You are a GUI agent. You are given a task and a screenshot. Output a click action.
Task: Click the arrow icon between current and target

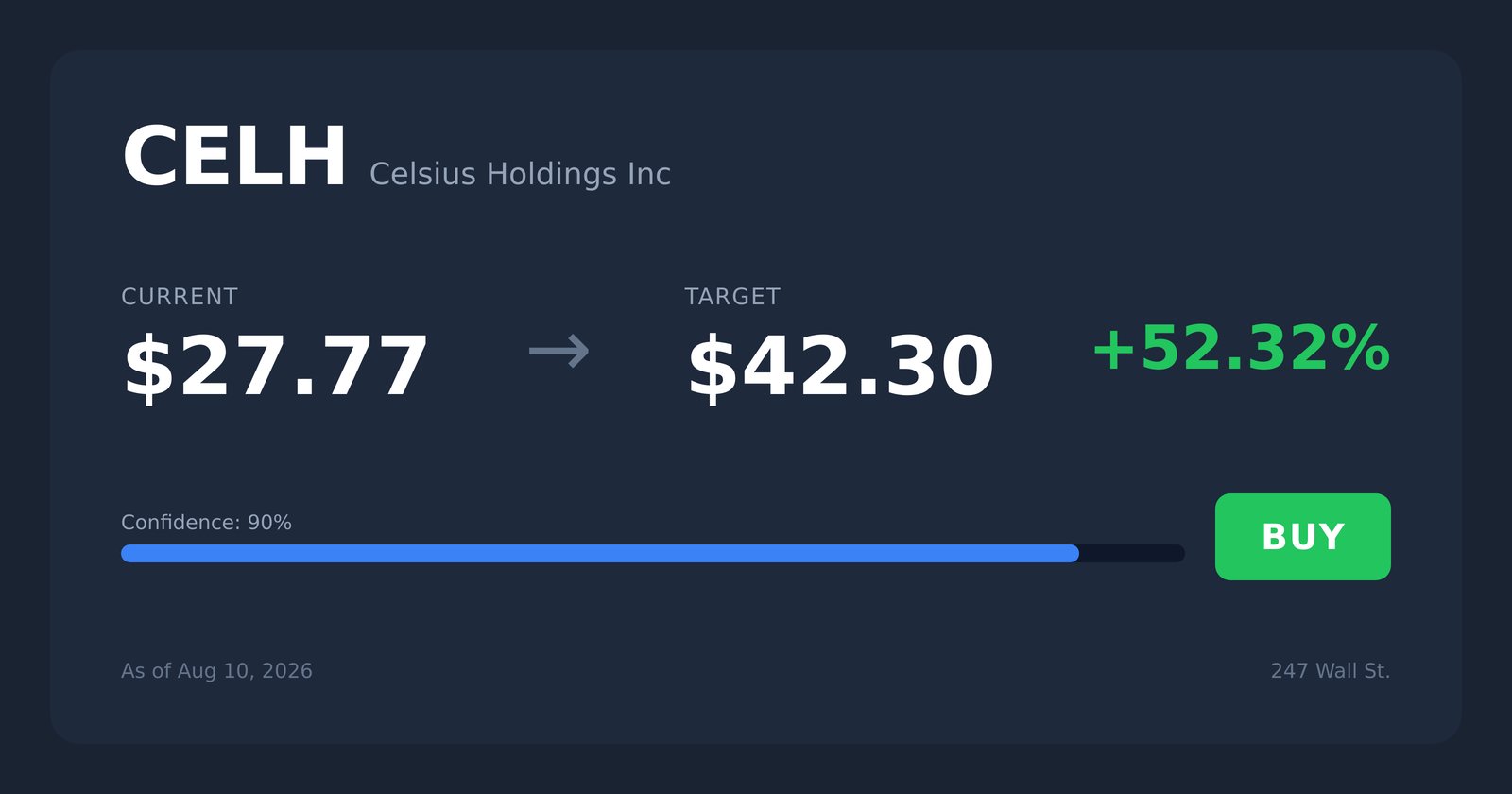pyautogui.click(x=559, y=351)
